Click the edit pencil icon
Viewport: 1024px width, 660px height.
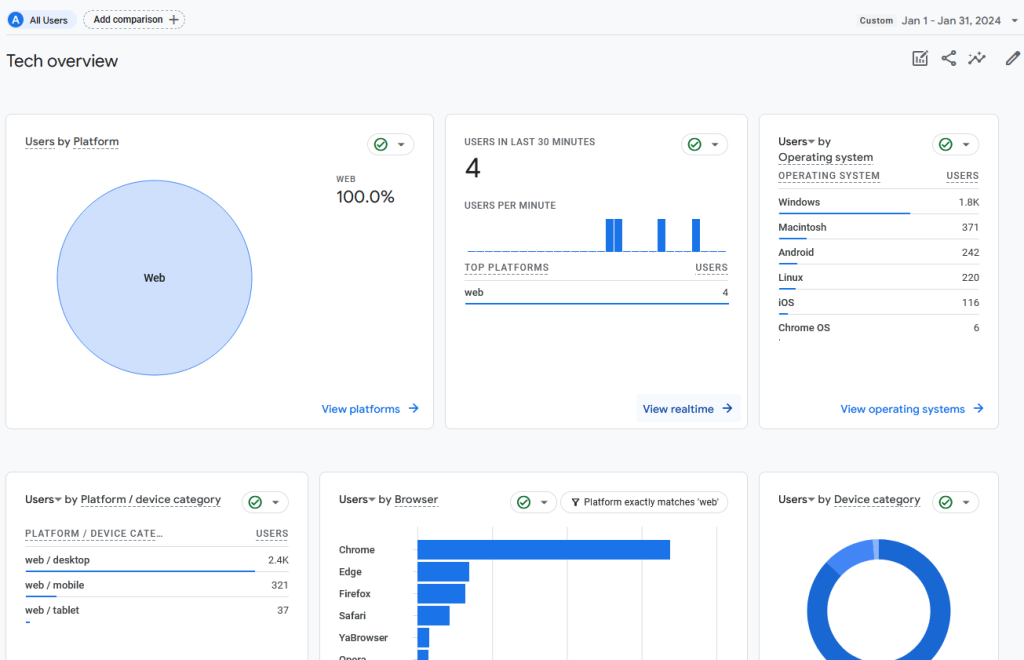point(1012,59)
